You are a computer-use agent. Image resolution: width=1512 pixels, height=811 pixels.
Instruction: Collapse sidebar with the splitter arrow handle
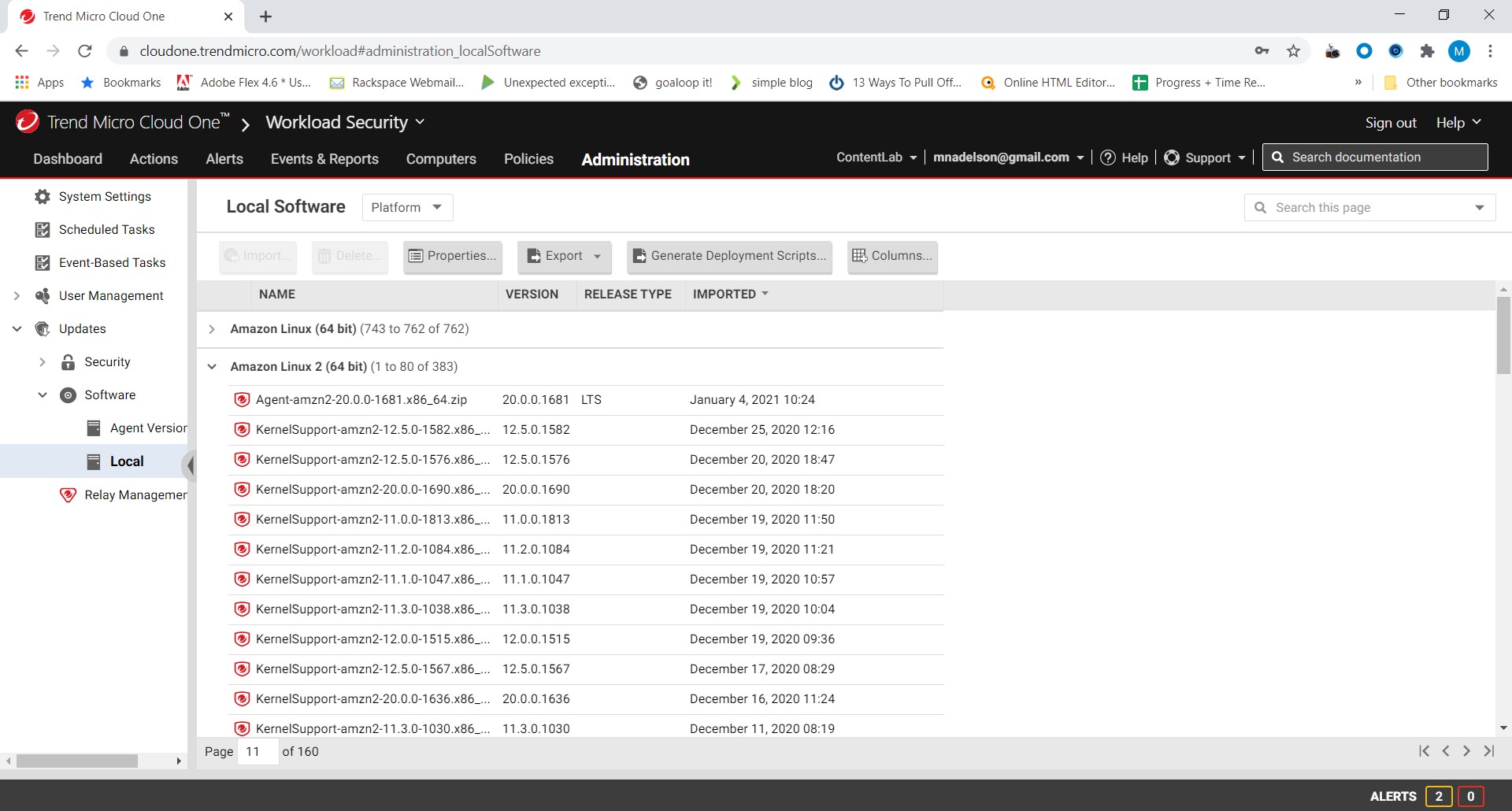[190, 465]
